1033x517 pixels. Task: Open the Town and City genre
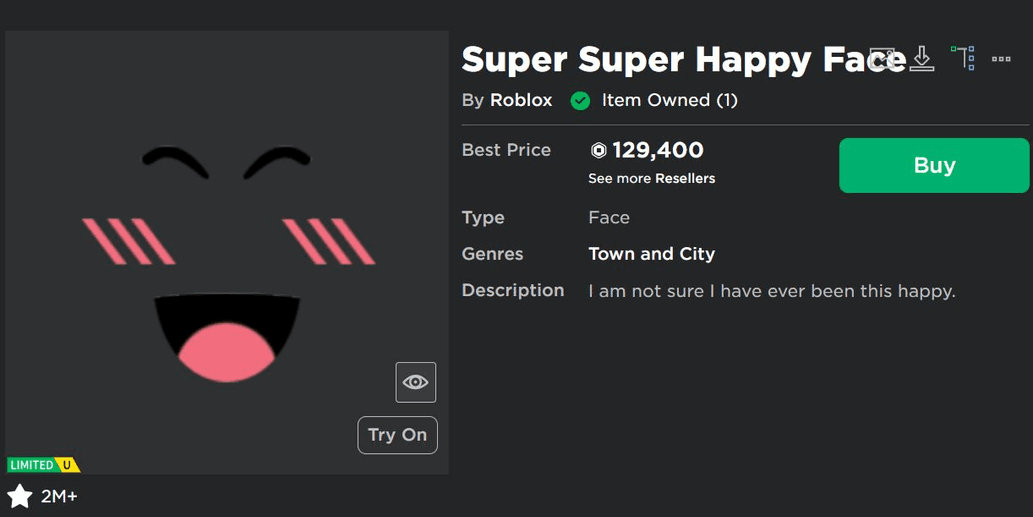(x=652, y=254)
